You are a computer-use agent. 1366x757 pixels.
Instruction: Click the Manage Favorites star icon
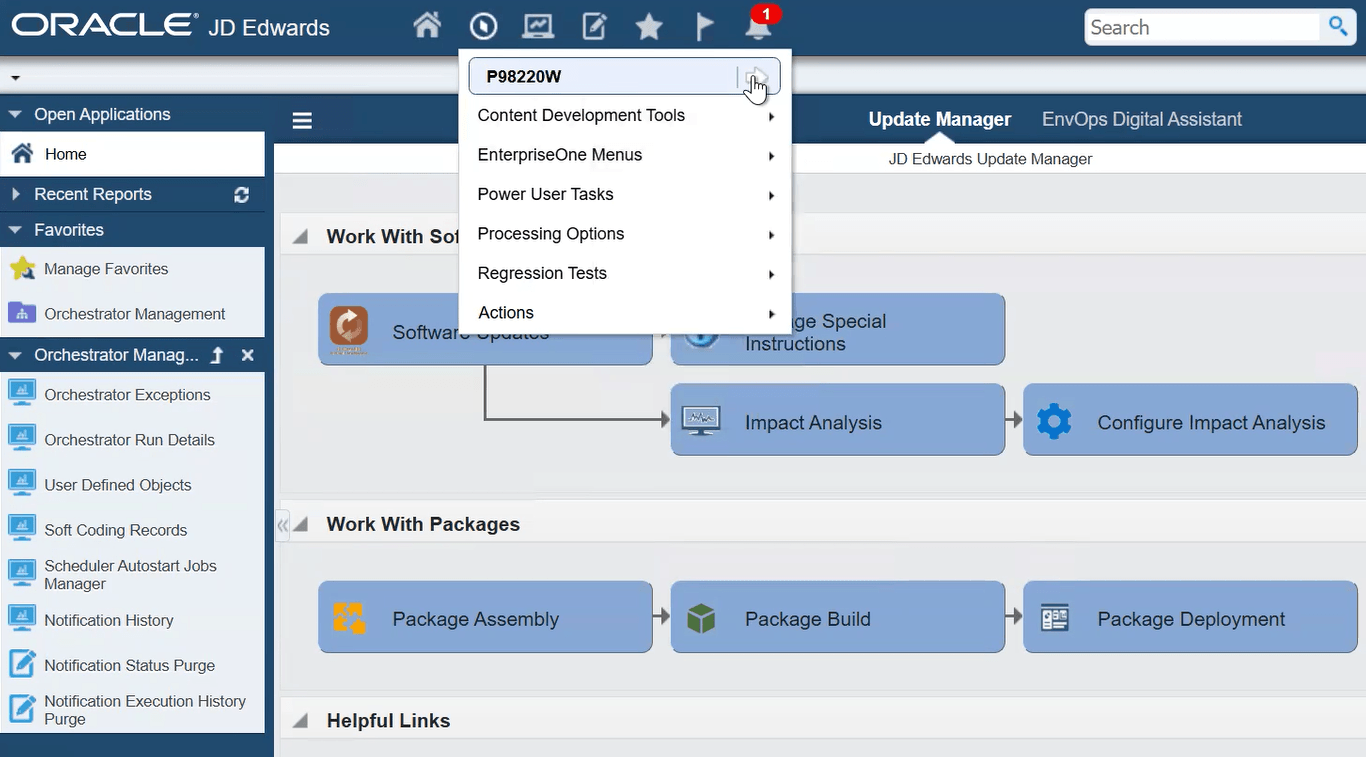point(22,268)
